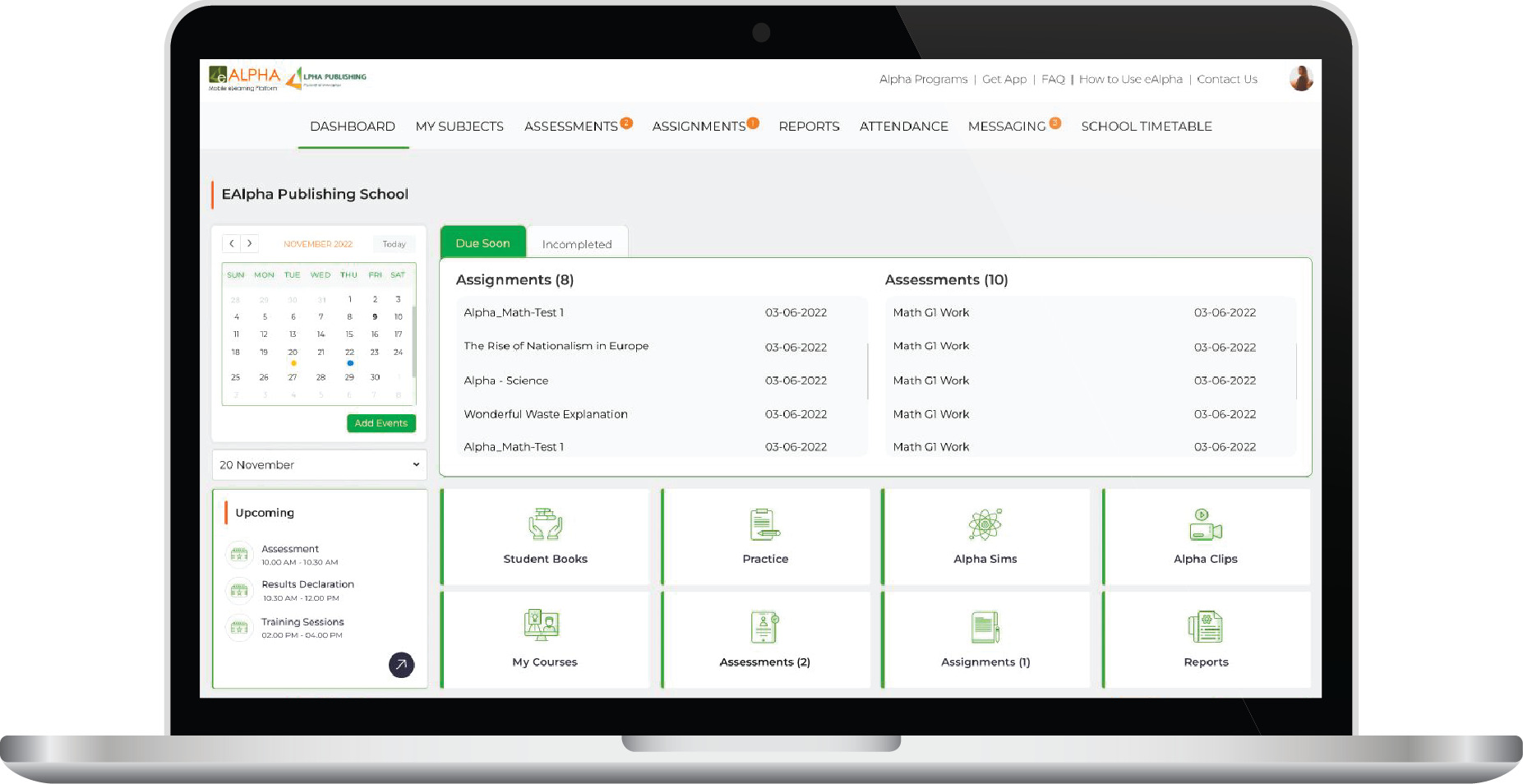The width and height of the screenshot is (1523, 784).
Task: Open the School Timetable menu
Action: point(1146,127)
